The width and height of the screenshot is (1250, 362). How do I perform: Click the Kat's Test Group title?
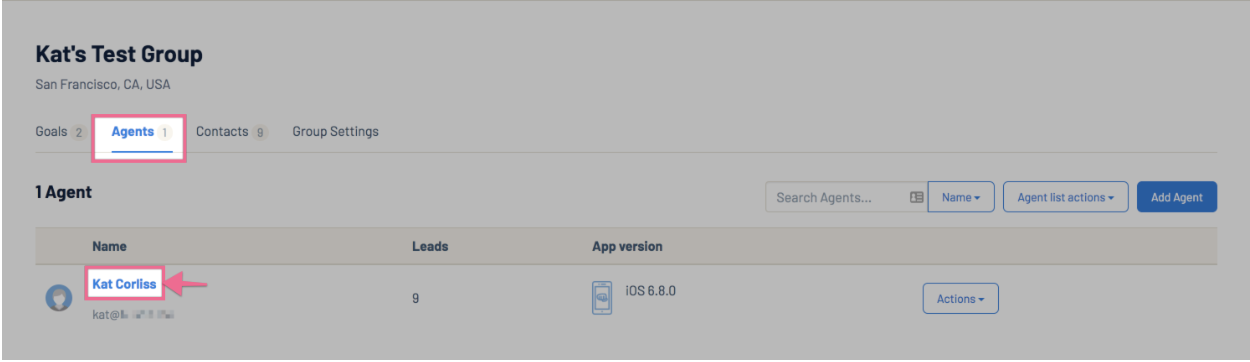coord(119,55)
